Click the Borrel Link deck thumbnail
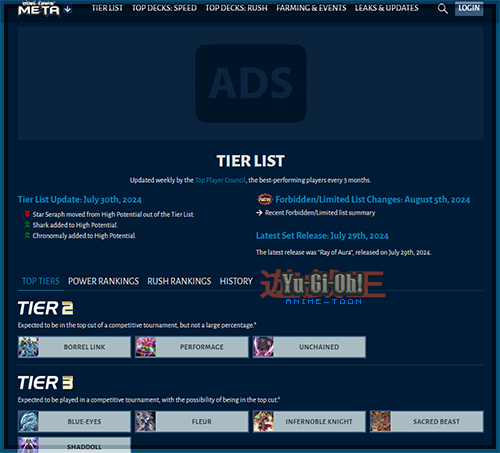The height and width of the screenshot is (453, 500). coord(29,347)
